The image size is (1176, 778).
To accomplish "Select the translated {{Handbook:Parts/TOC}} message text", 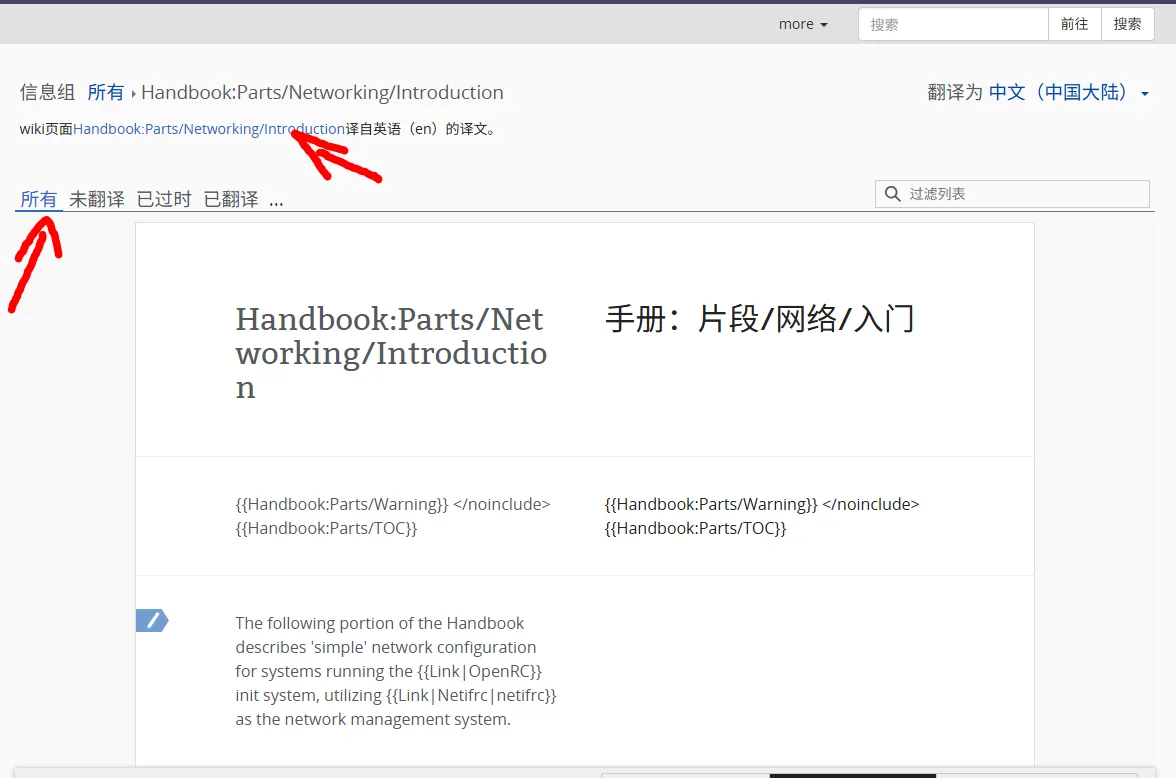I will pyautogui.click(x=695, y=528).
